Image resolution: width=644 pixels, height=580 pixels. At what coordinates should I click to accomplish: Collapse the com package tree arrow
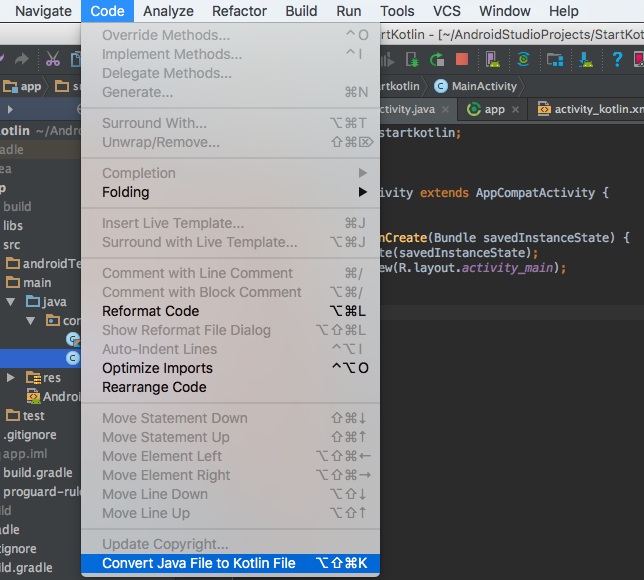tap(30, 321)
